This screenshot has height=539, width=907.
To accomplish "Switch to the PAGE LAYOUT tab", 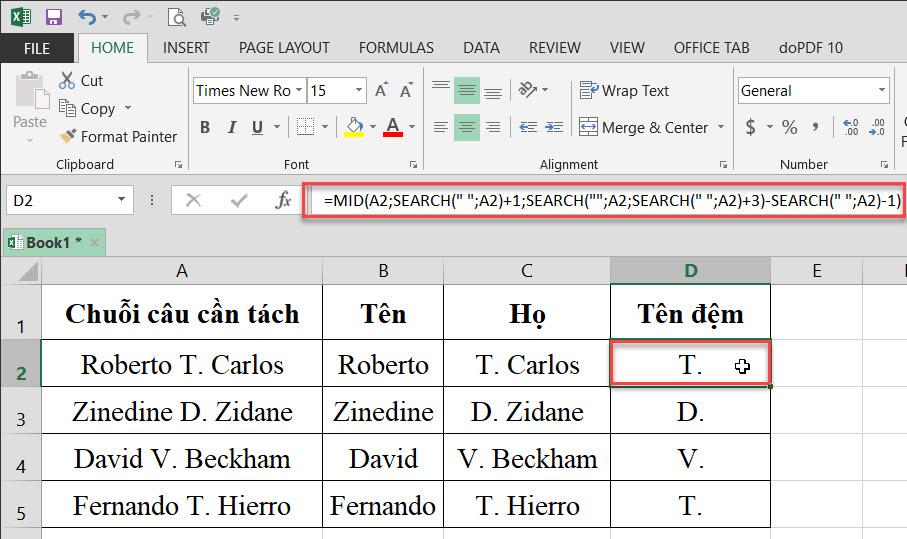I will (284, 47).
